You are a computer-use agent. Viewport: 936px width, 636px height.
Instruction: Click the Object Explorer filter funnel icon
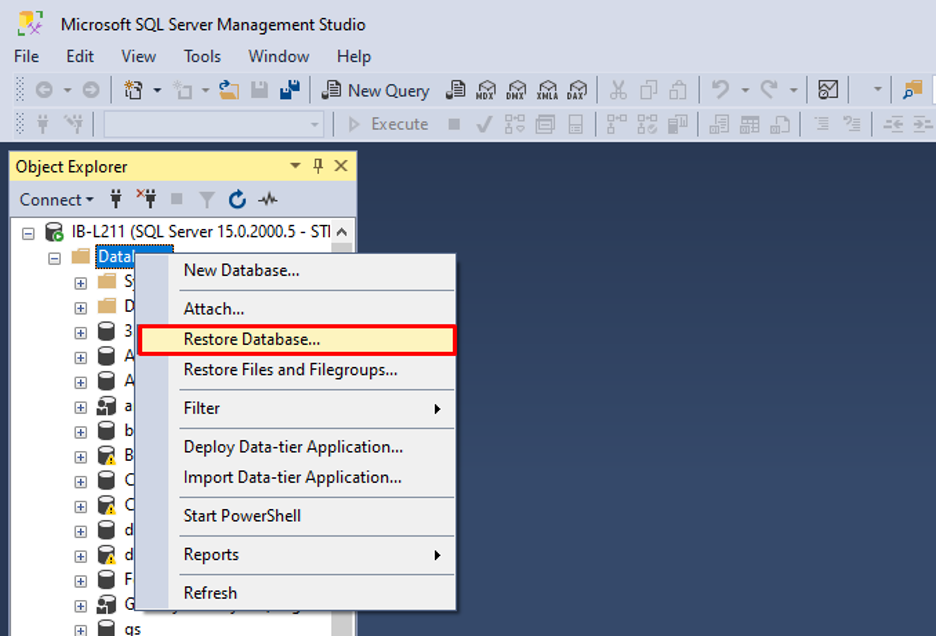click(207, 199)
